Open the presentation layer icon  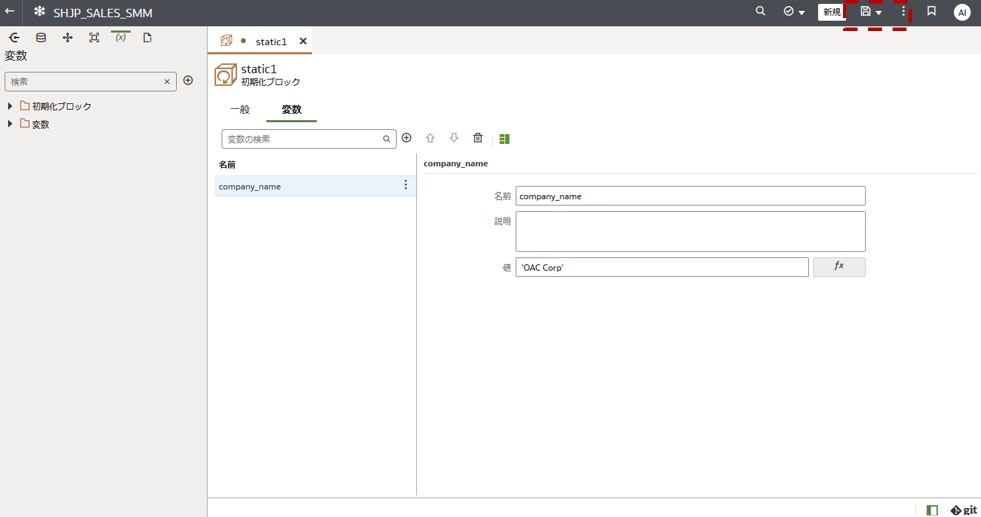(94, 38)
